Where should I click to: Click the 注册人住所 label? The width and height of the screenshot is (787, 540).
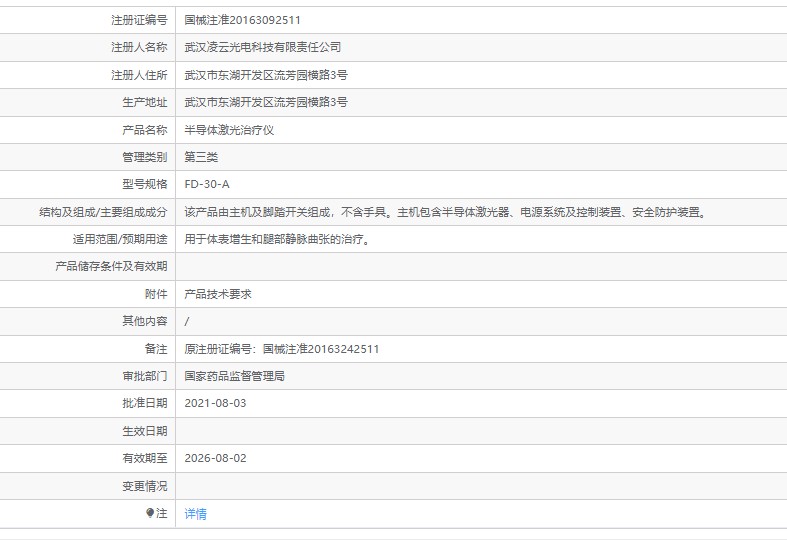tap(139, 75)
